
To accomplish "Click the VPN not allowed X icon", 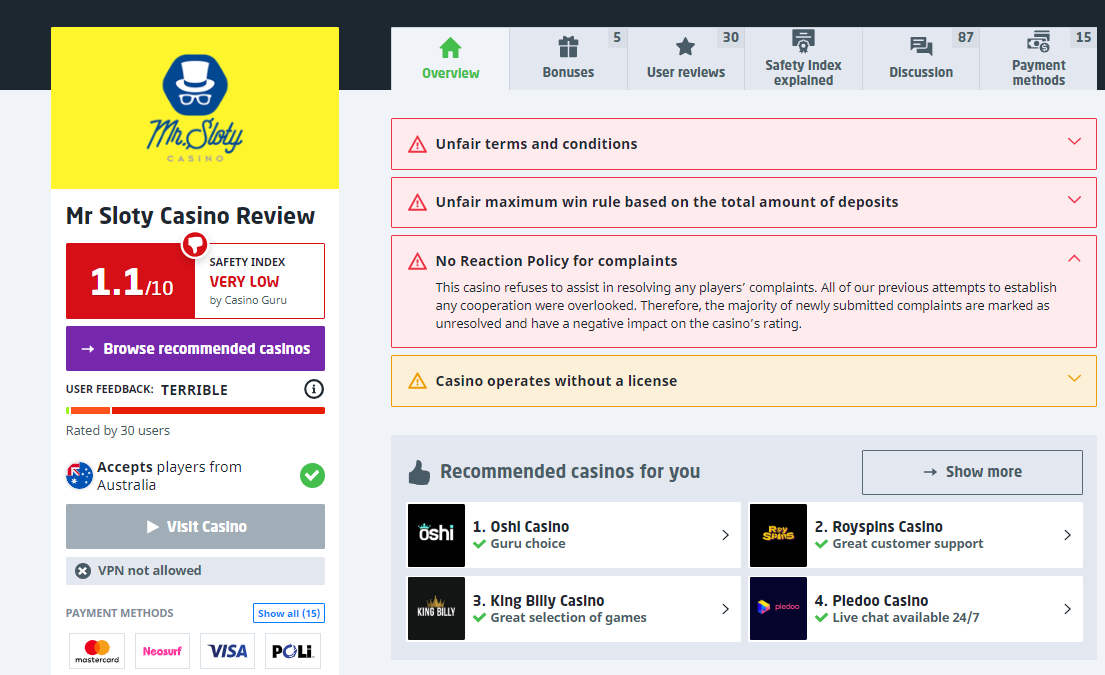I will [83, 571].
